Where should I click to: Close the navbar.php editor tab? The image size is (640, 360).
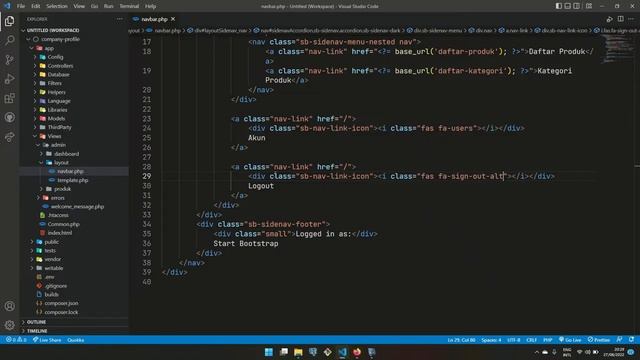[x=173, y=19]
